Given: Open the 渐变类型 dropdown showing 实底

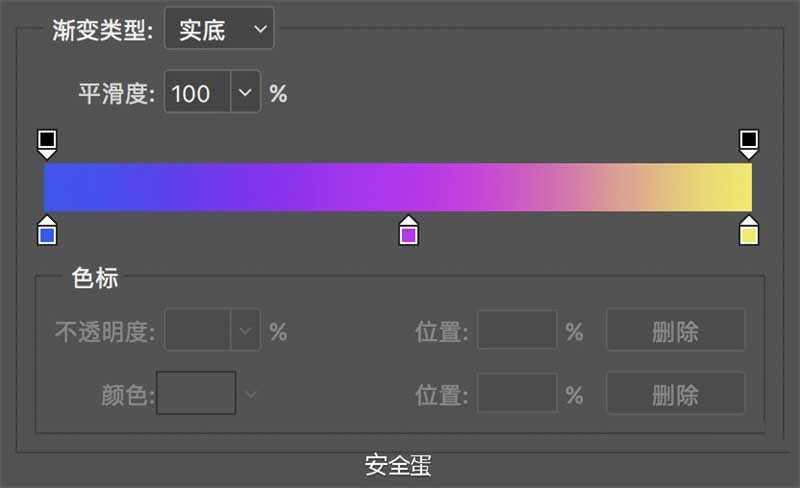Looking at the screenshot, I should pos(218,30).
